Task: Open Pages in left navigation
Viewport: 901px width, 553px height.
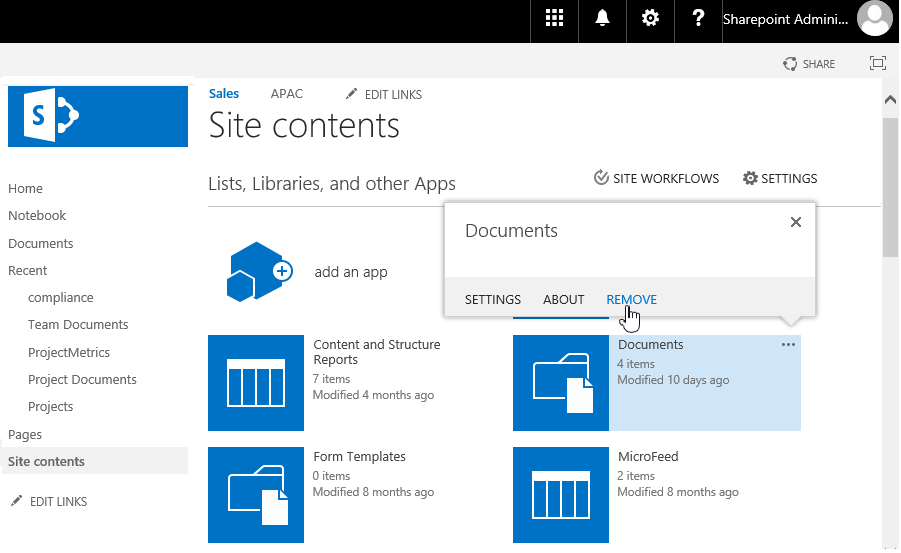Action: pyautogui.click(x=25, y=435)
